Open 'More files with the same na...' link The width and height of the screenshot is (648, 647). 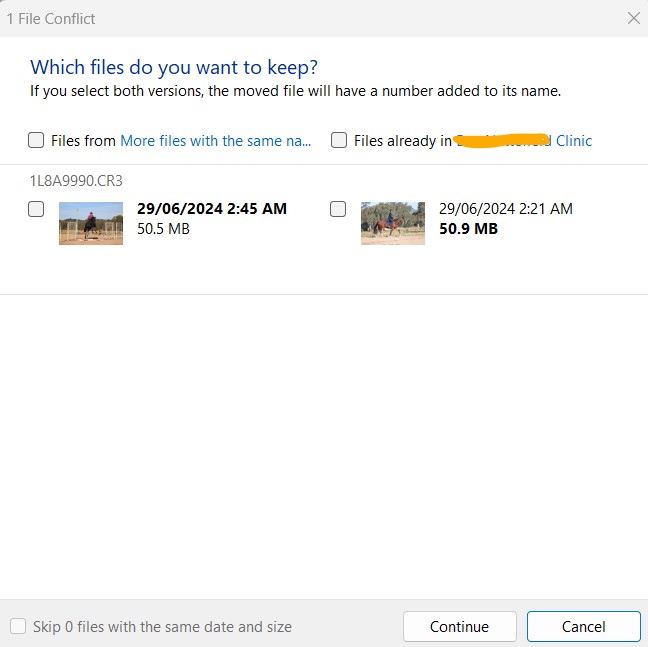tap(216, 141)
